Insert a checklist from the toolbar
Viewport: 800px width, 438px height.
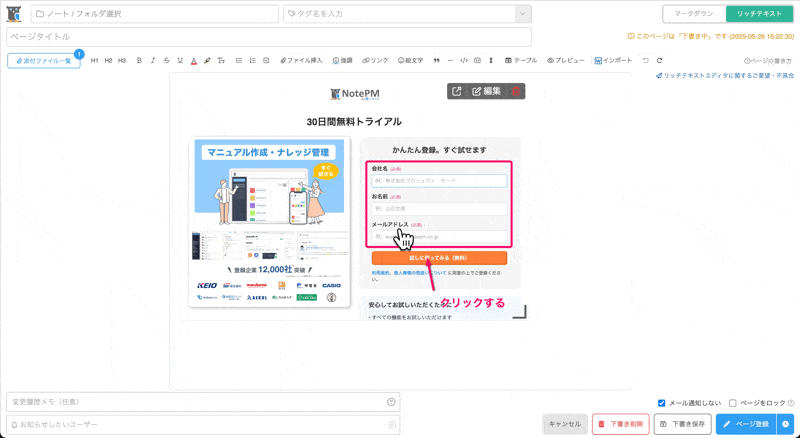[x=266, y=61]
